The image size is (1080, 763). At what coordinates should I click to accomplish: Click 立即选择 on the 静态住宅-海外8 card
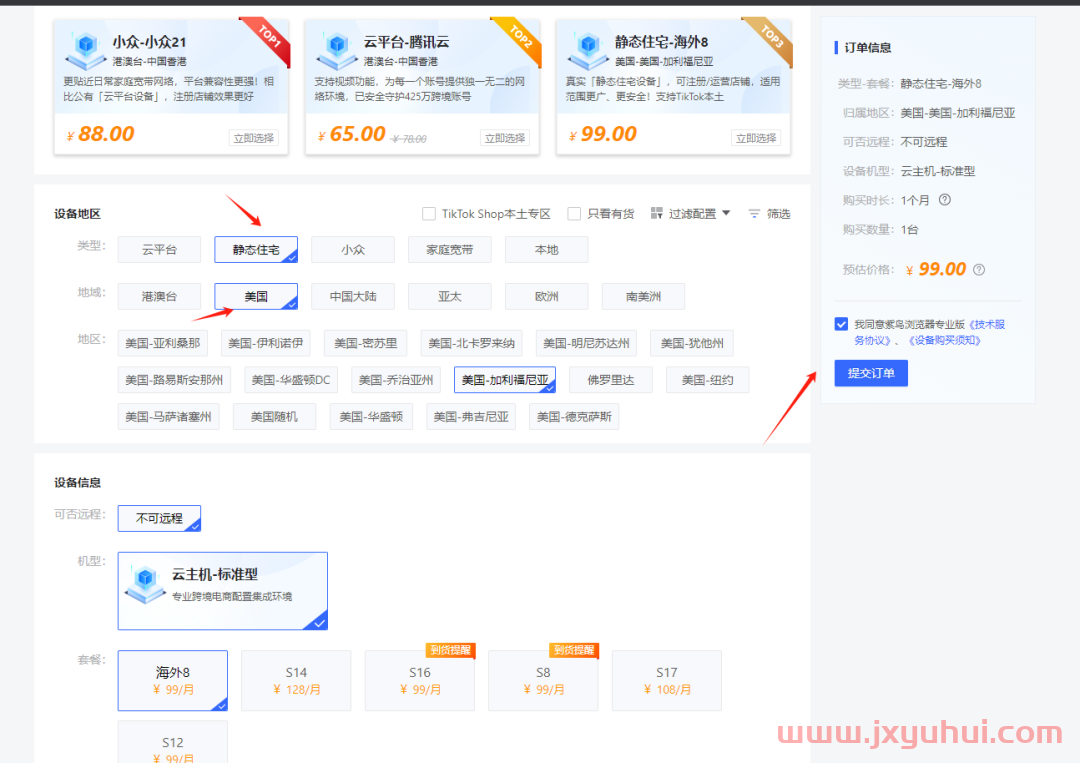[x=756, y=138]
